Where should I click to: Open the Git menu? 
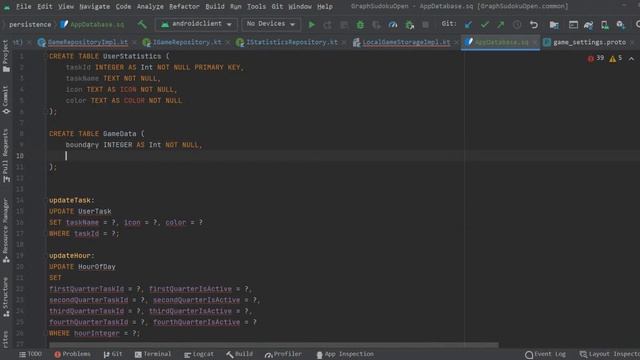tap(277, 7)
